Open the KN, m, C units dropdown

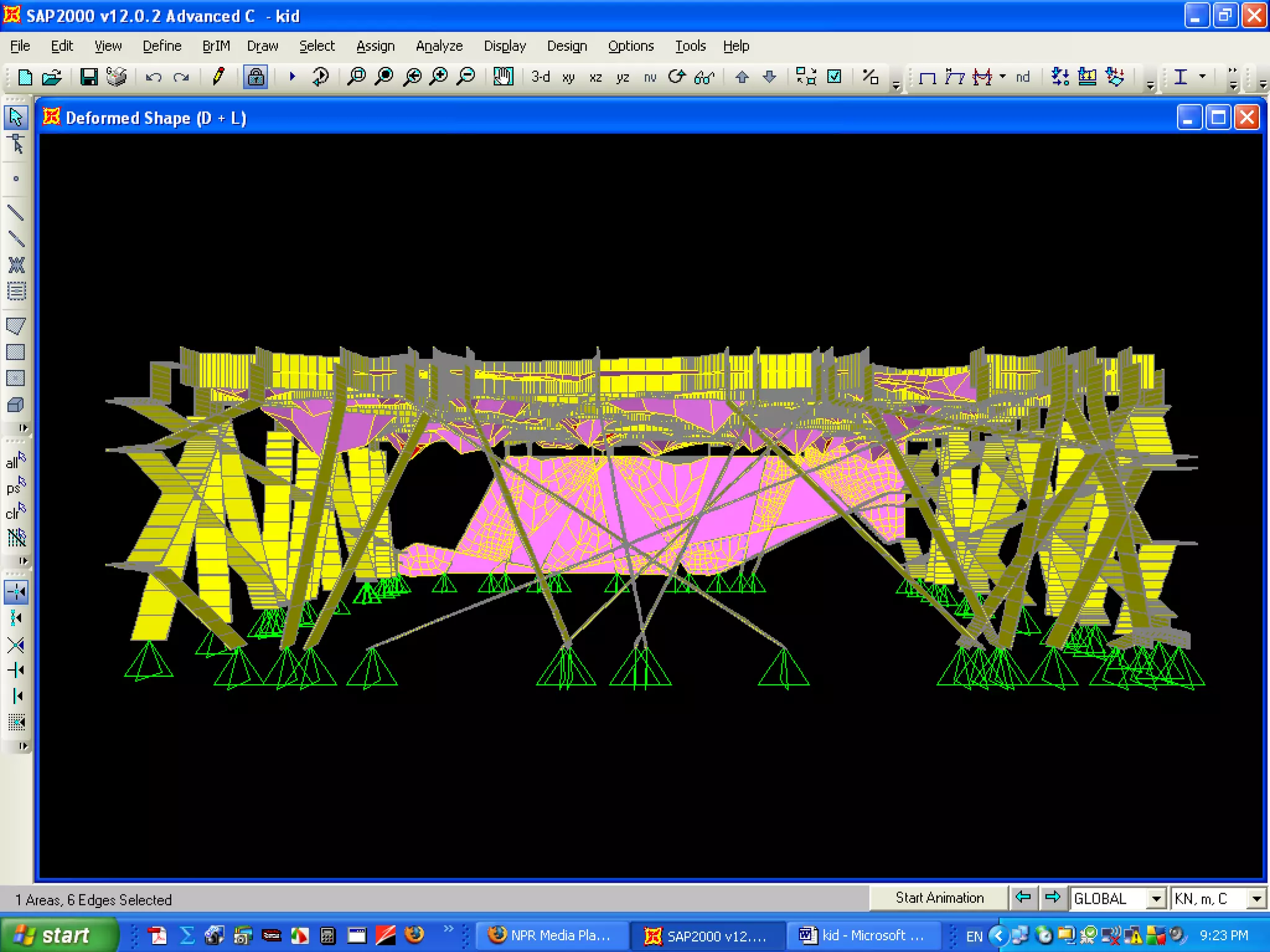point(1256,899)
